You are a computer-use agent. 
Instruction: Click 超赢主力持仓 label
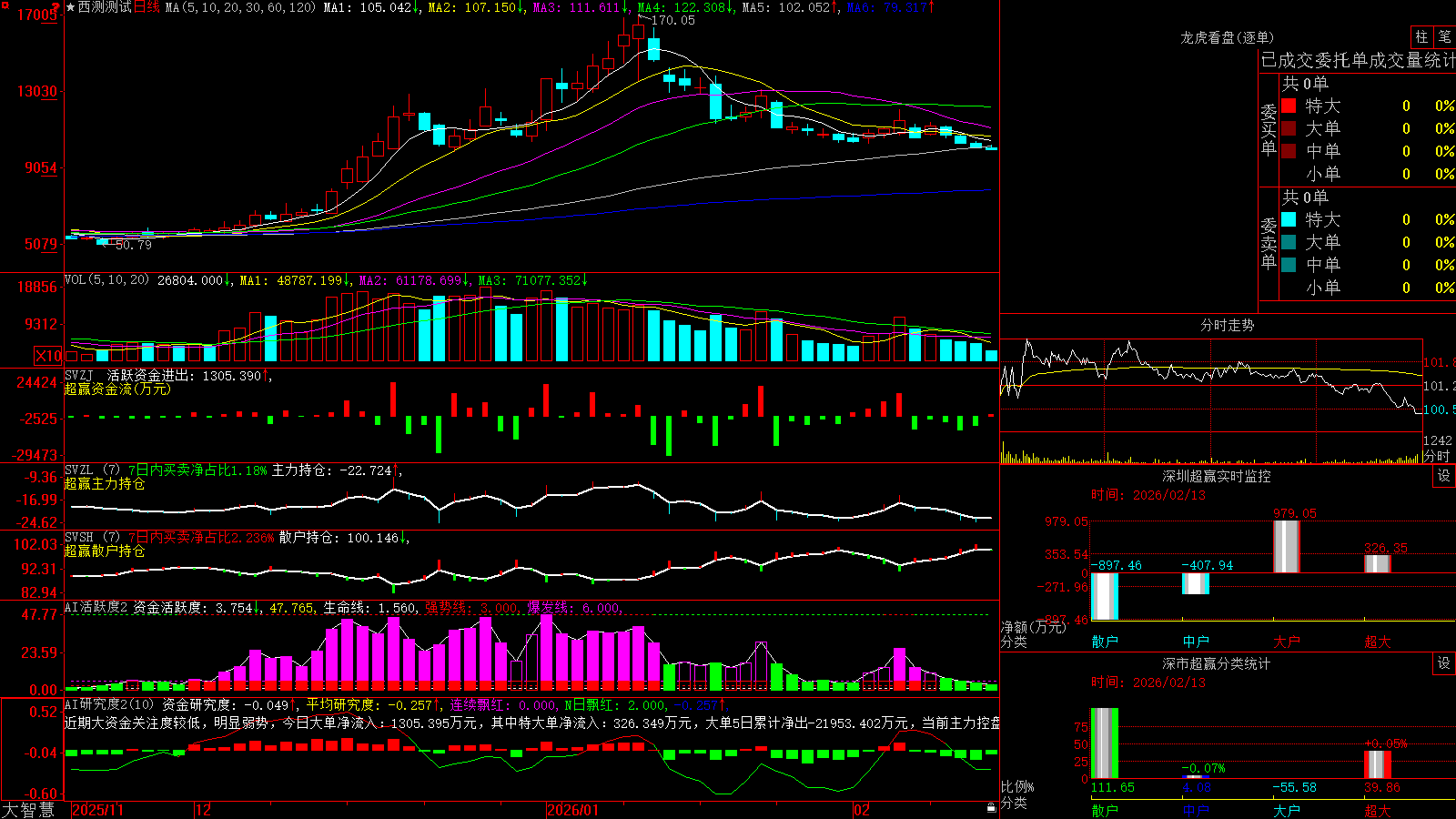pyautogui.click(x=105, y=483)
